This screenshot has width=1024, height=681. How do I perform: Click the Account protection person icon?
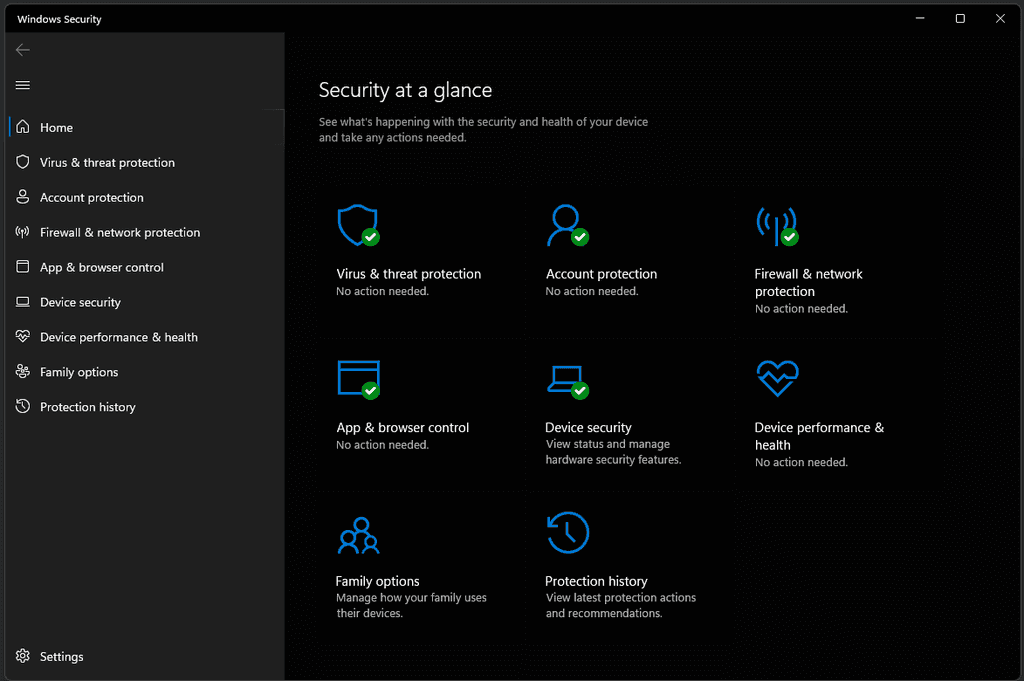567,225
